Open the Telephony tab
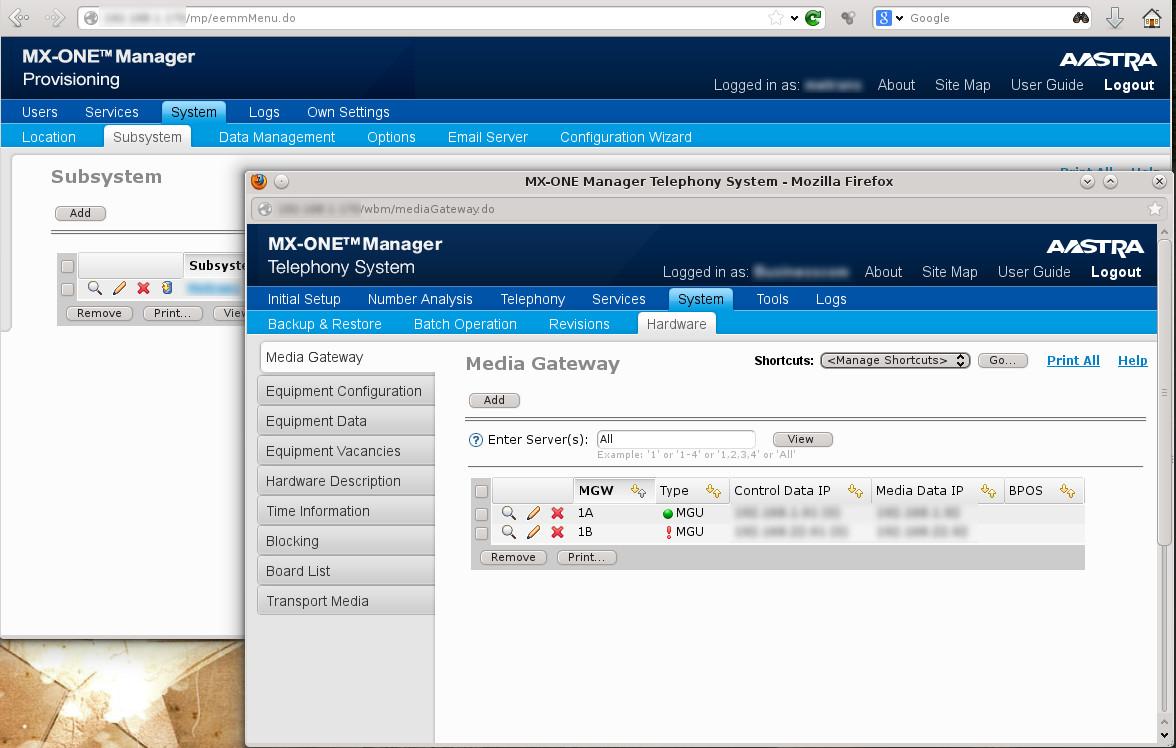This screenshot has height=748, width=1176. [x=532, y=299]
